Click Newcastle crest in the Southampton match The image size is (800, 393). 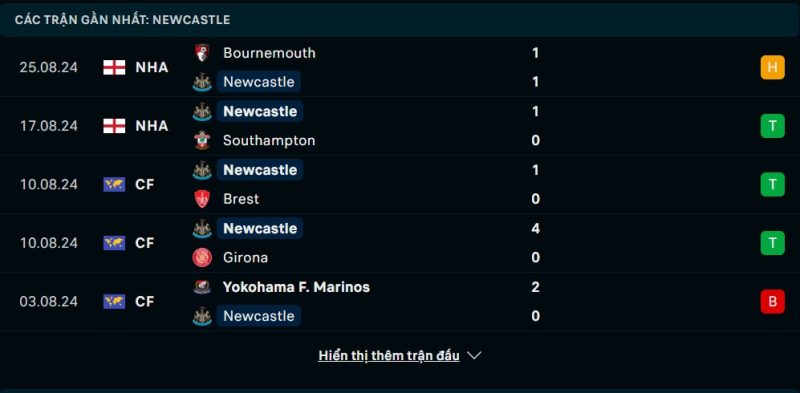point(202,111)
